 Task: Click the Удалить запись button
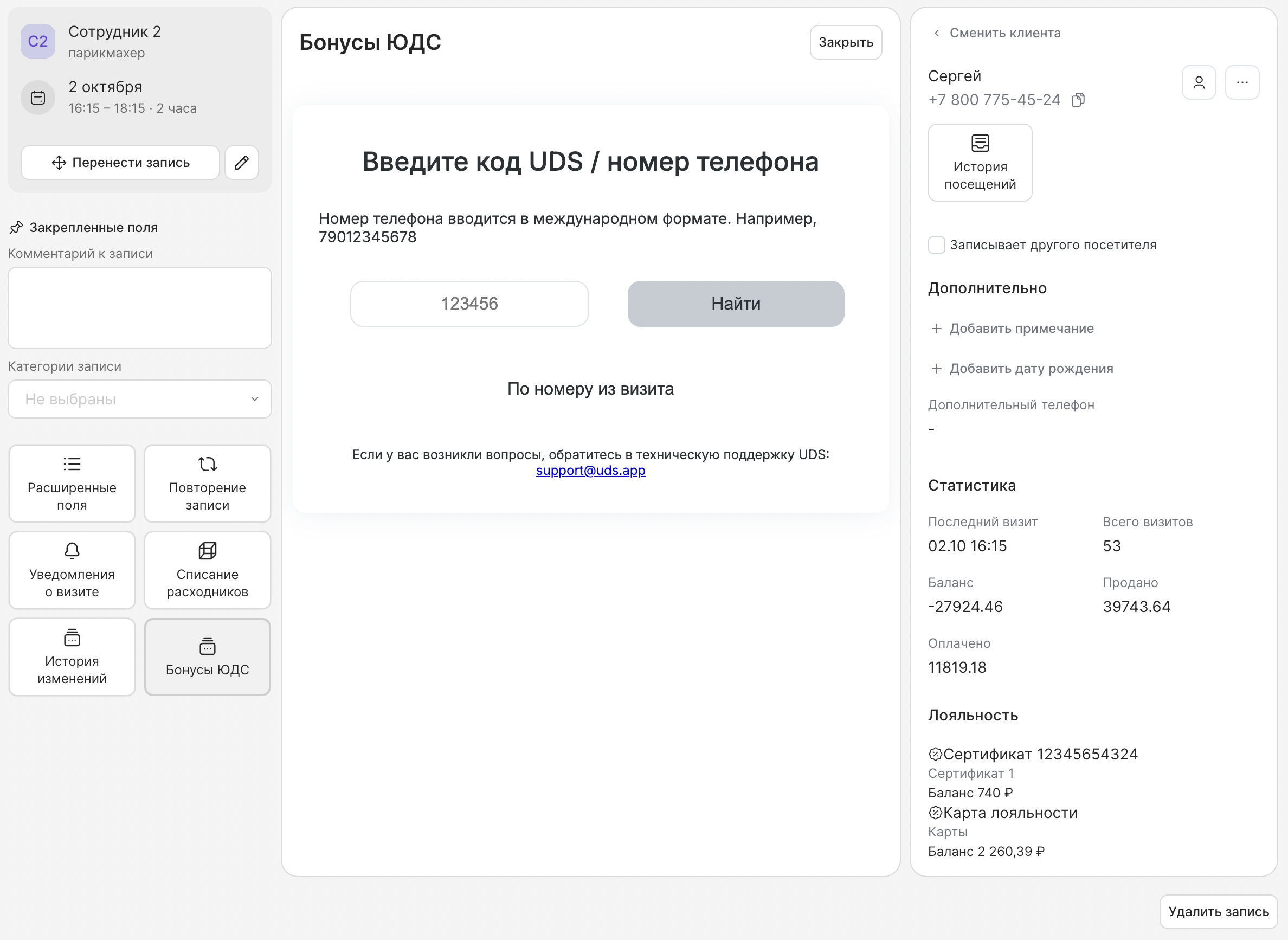[x=1219, y=912]
